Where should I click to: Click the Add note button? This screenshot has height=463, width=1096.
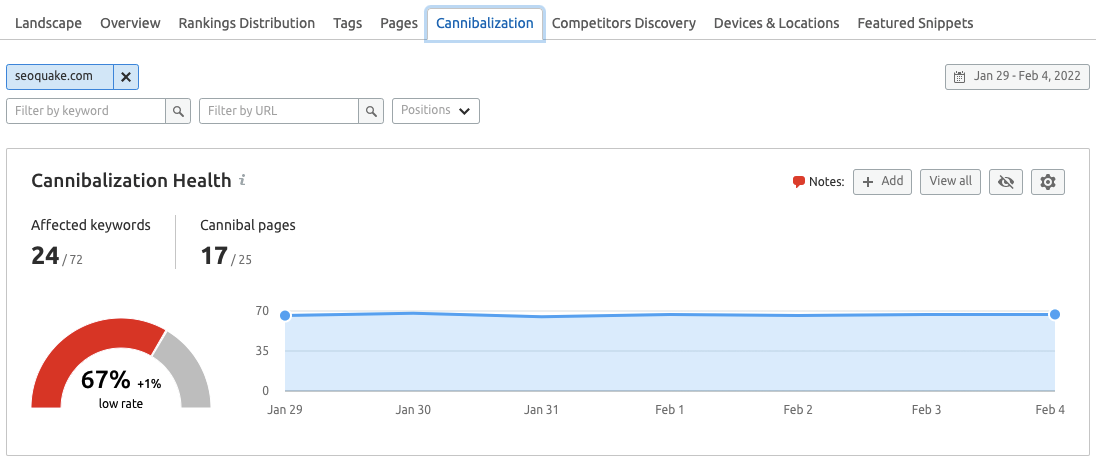882,181
